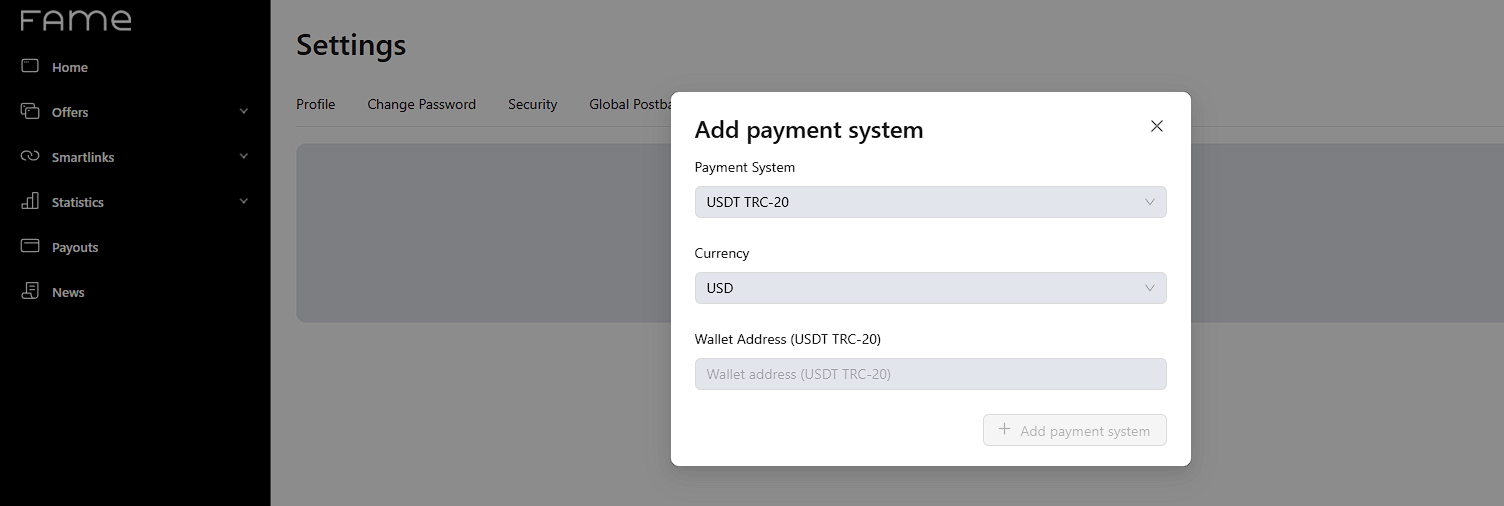This screenshot has width=1504, height=506.
Task: Expand the Offers submenu chevron
Action: pyautogui.click(x=244, y=112)
